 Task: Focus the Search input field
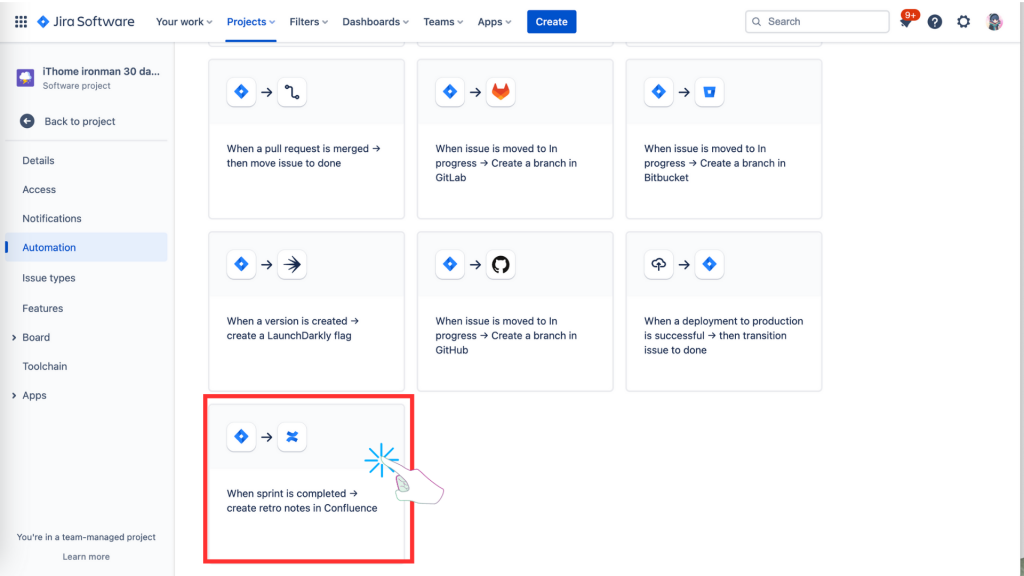pyautogui.click(x=817, y=22)
